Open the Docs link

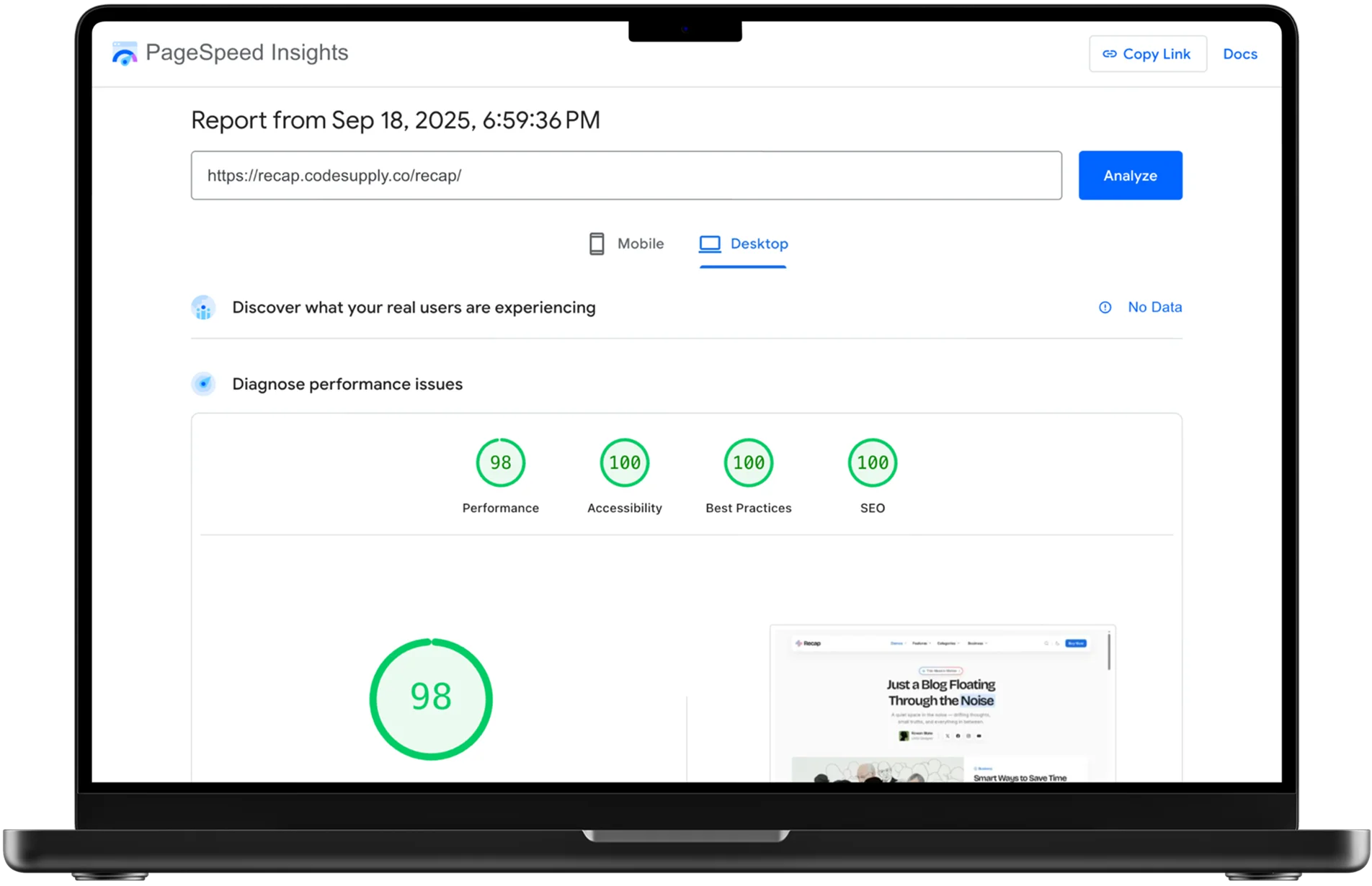click(1239, 54)
